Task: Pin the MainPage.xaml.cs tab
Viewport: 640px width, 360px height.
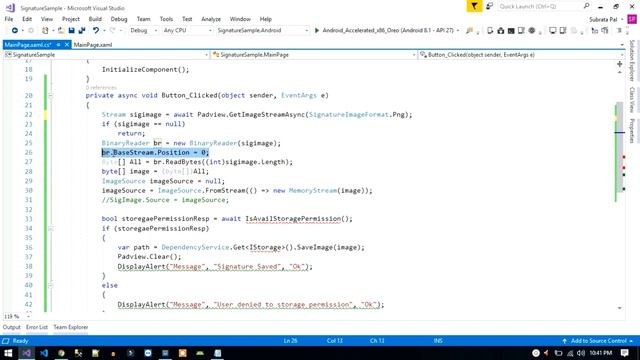Action: 58,44
